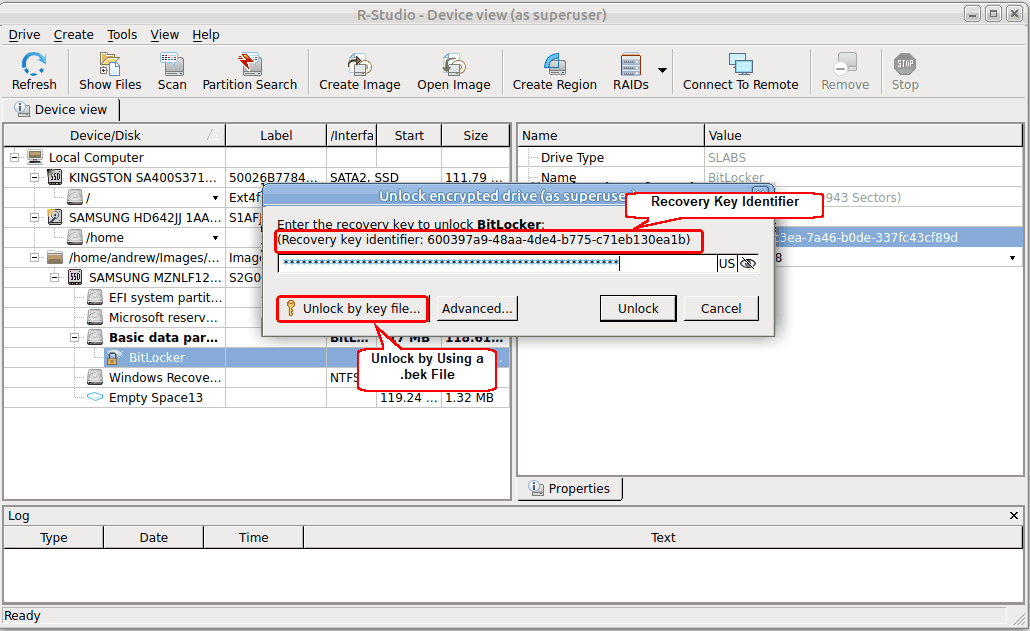Select the BitLocker locked partition icon
The image size is (1030, 631).
click(114, 357)
